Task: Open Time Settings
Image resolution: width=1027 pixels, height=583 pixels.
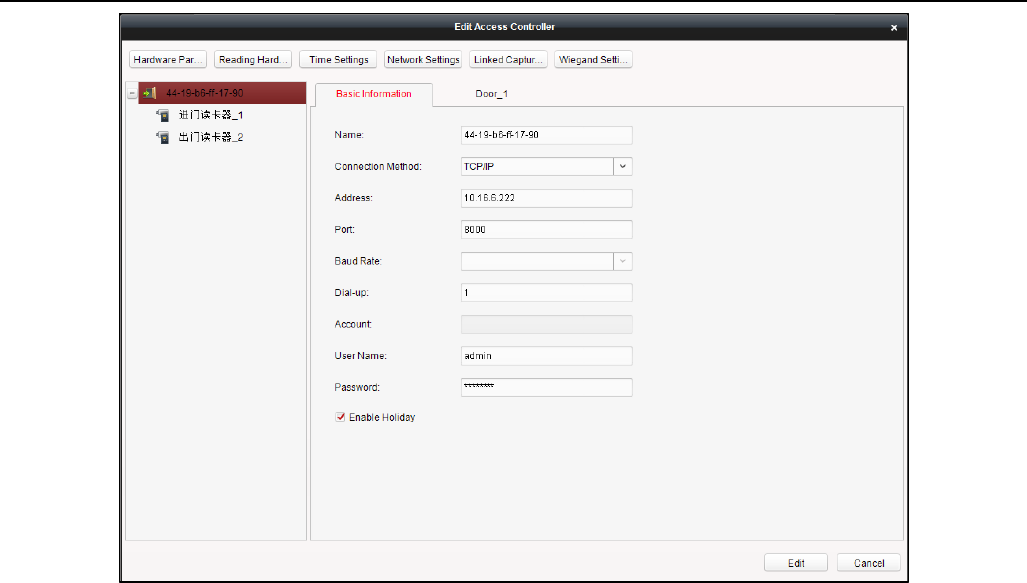Action: point(338,60)
